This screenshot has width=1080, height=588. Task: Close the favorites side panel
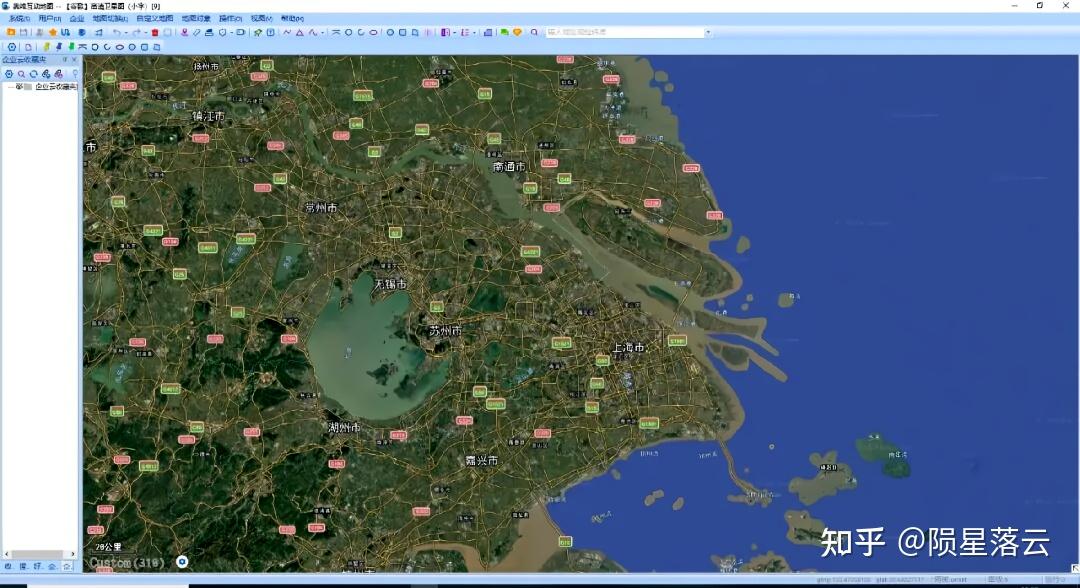click(x=74, y=60)
